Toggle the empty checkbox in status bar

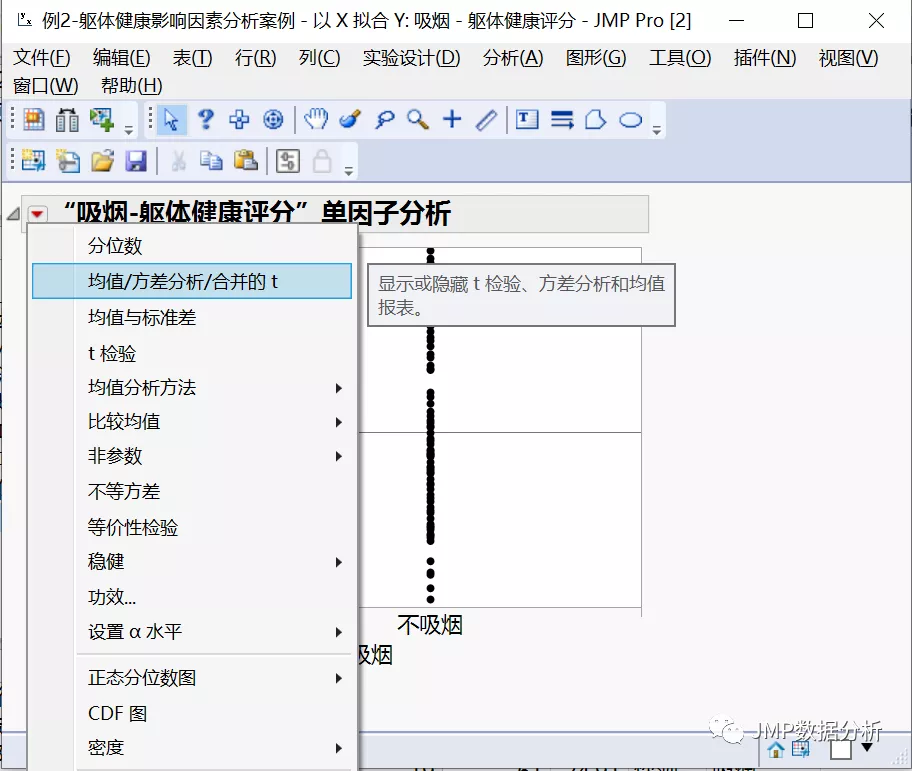[x=841, y=749]
